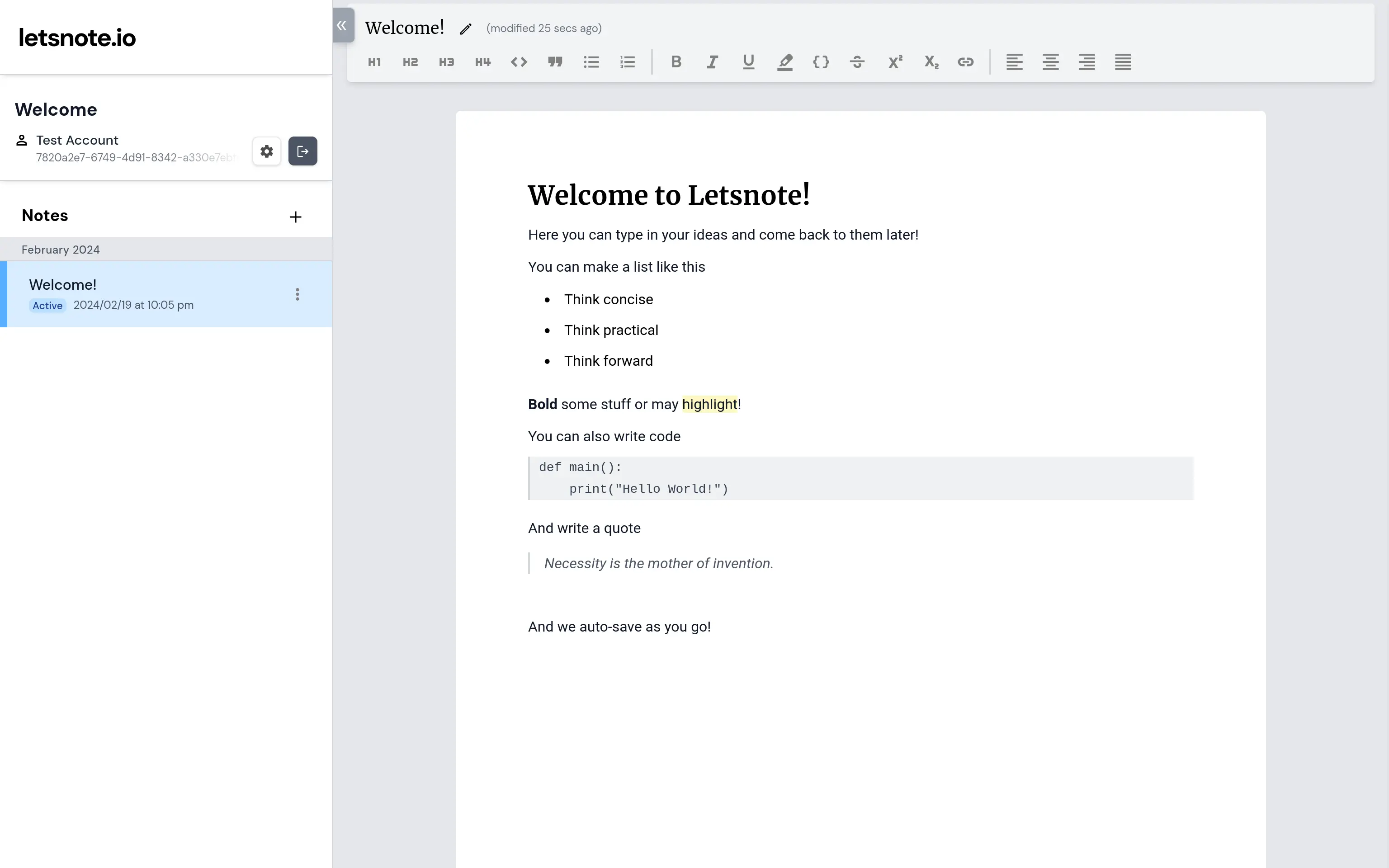Viewport: 1389px width, 868px height.
Task: Apply highlight marker formatting
Action: [784, 62]
